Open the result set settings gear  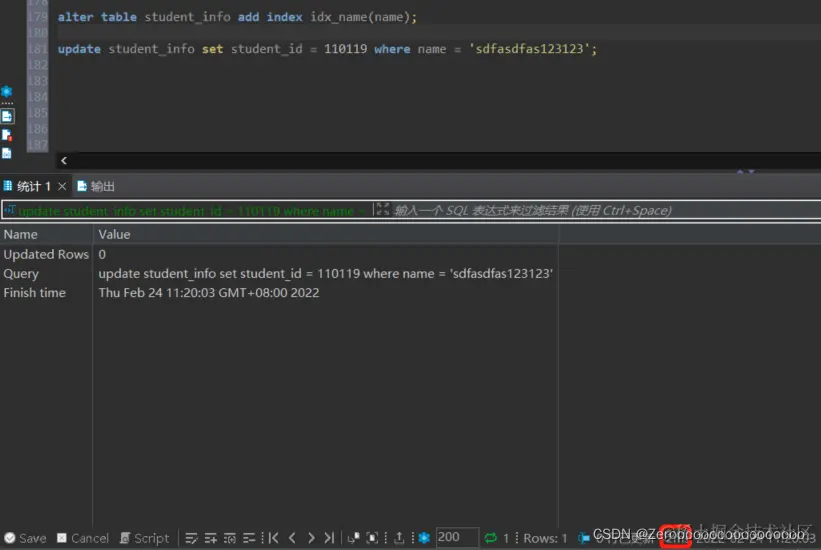424,538
